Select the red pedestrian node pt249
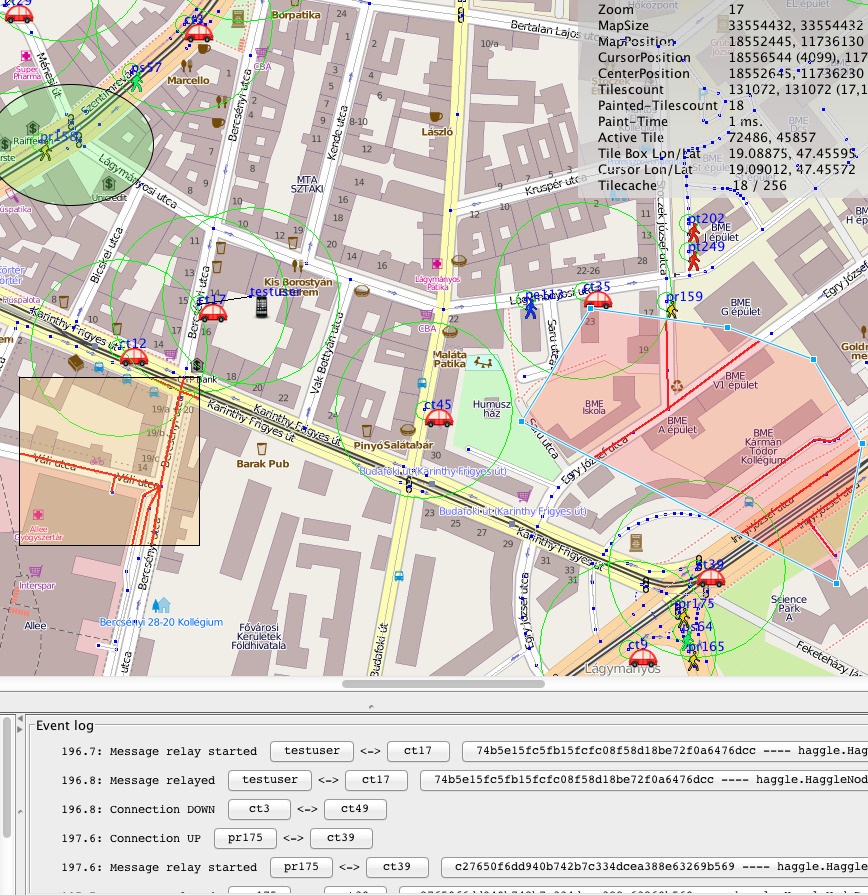The width and height of the screenshot is (868, 895). pyautogui.click(x=693, y=261)
